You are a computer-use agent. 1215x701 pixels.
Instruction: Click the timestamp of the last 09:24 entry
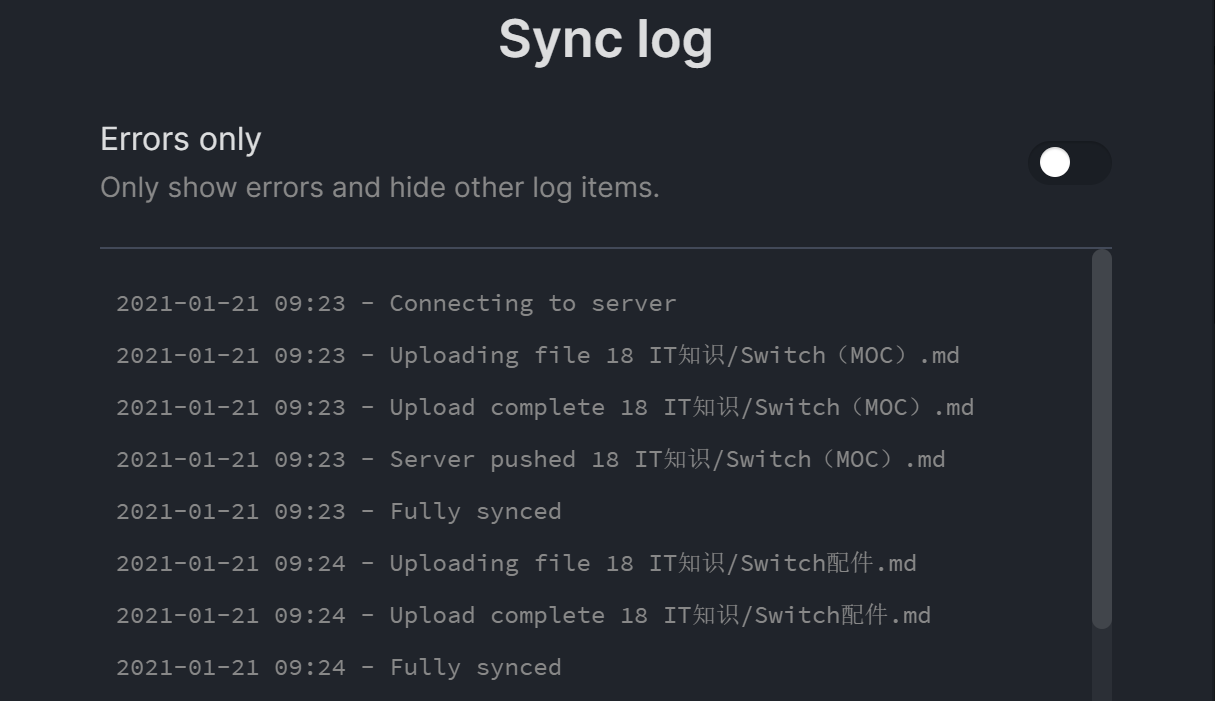pos(230,667)
